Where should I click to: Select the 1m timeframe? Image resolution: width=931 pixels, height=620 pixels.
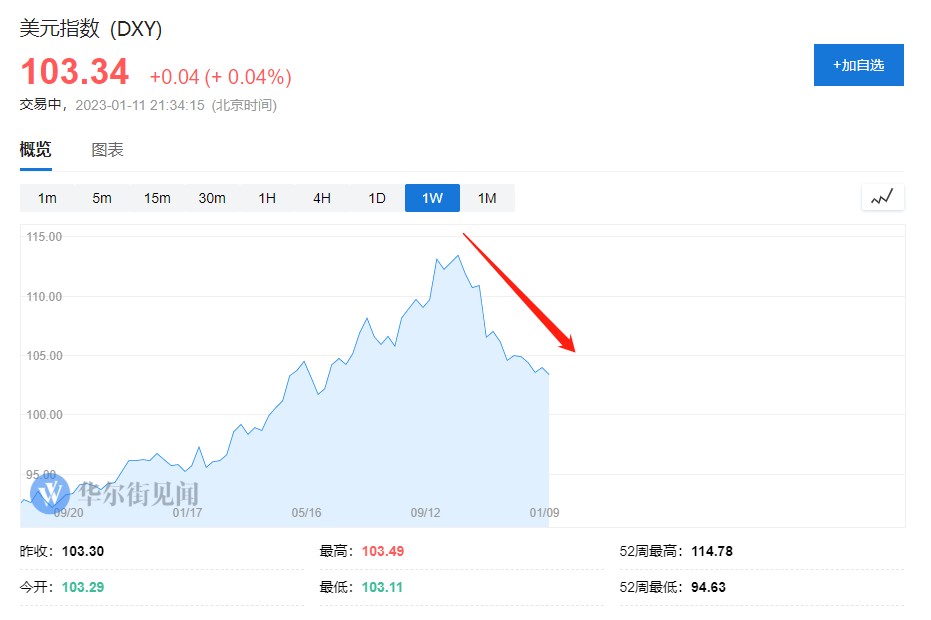pos(47,198)
